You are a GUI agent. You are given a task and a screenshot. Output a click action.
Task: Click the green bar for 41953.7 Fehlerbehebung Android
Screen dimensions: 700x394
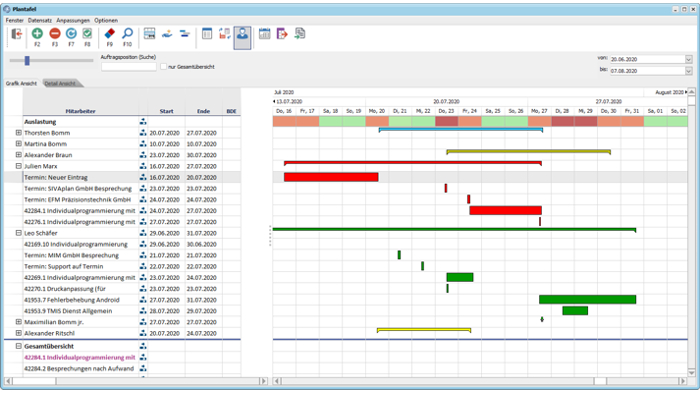588,299
